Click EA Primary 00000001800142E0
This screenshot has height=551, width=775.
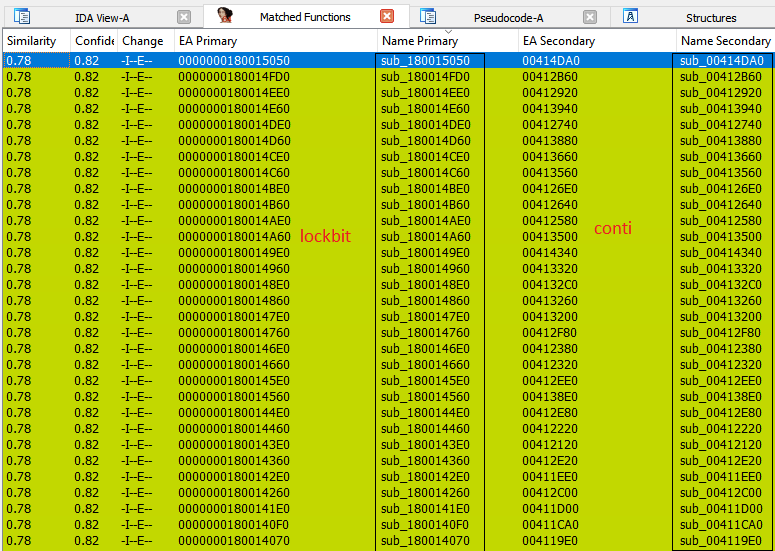point(234,476)
